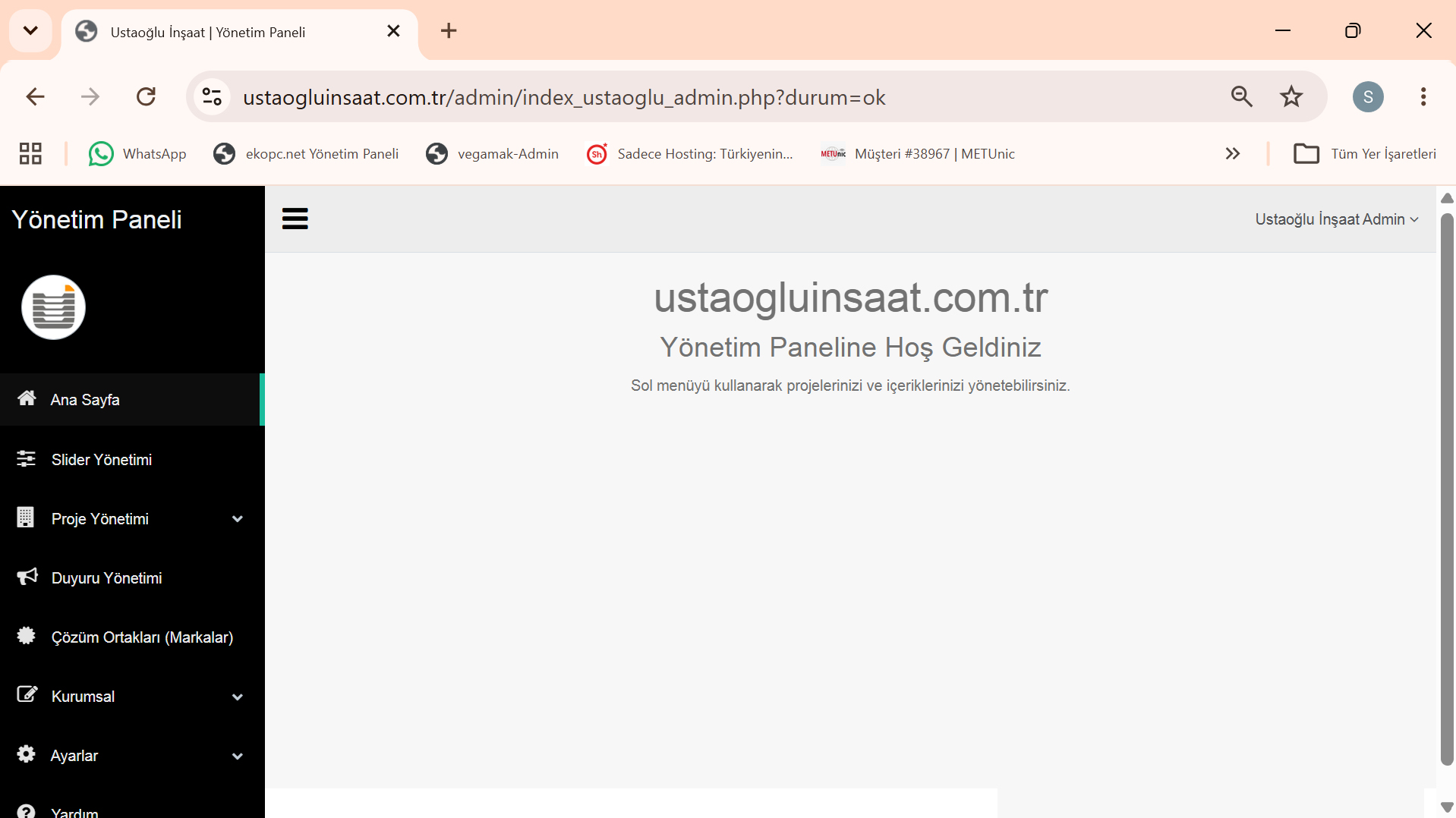
Task: Open Proje Yönetimi menu item
Action: (132, 519)
